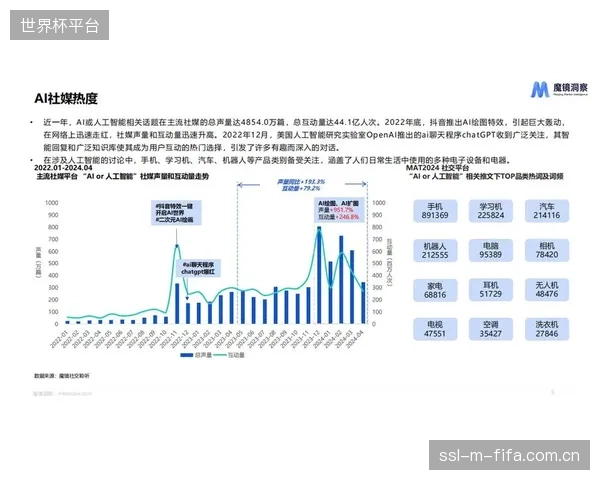Click the tallest bar at 2023-12
This screenshot has width=600, height=480.
click(x=319, y=275)
